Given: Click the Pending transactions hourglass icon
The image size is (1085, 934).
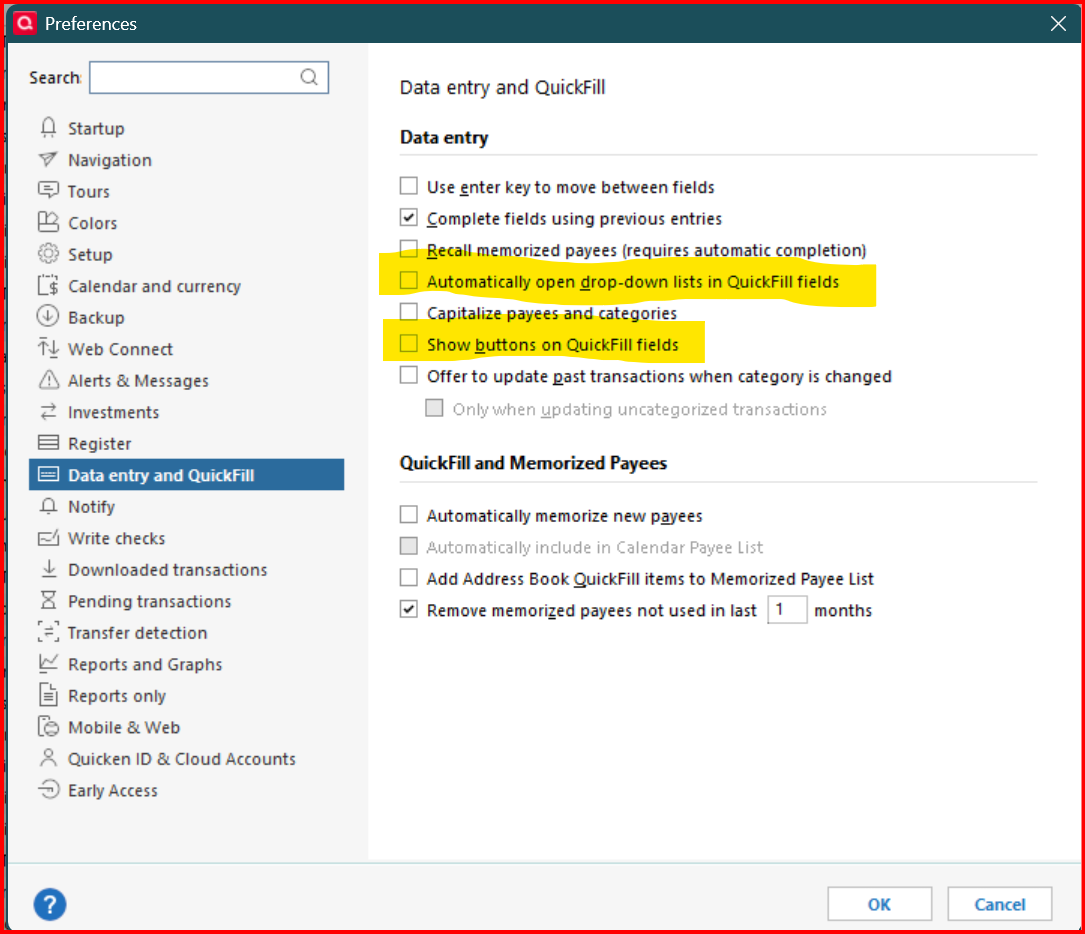Looking at the screenshot, I should pos(48,601).
